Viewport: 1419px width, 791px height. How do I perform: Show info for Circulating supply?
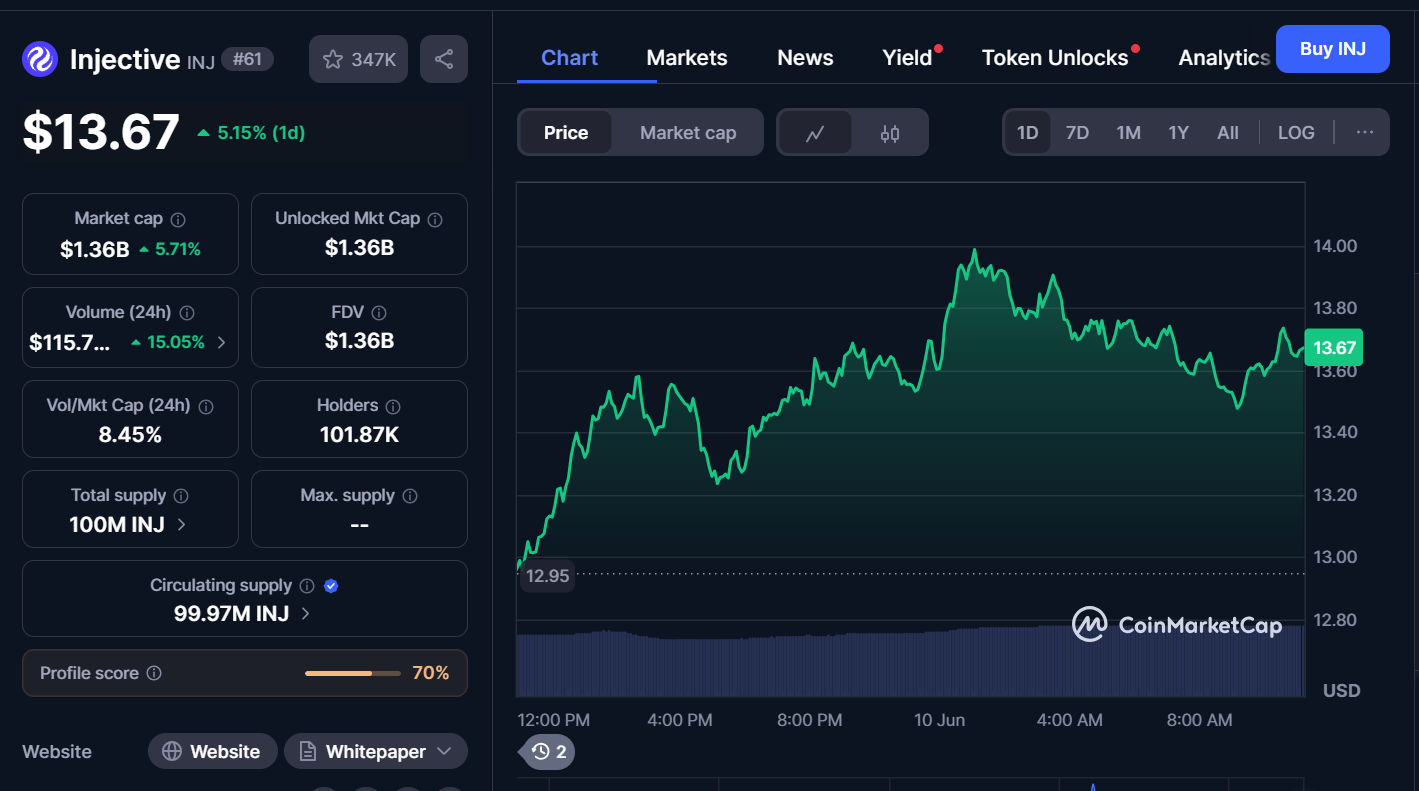(307, 586)
